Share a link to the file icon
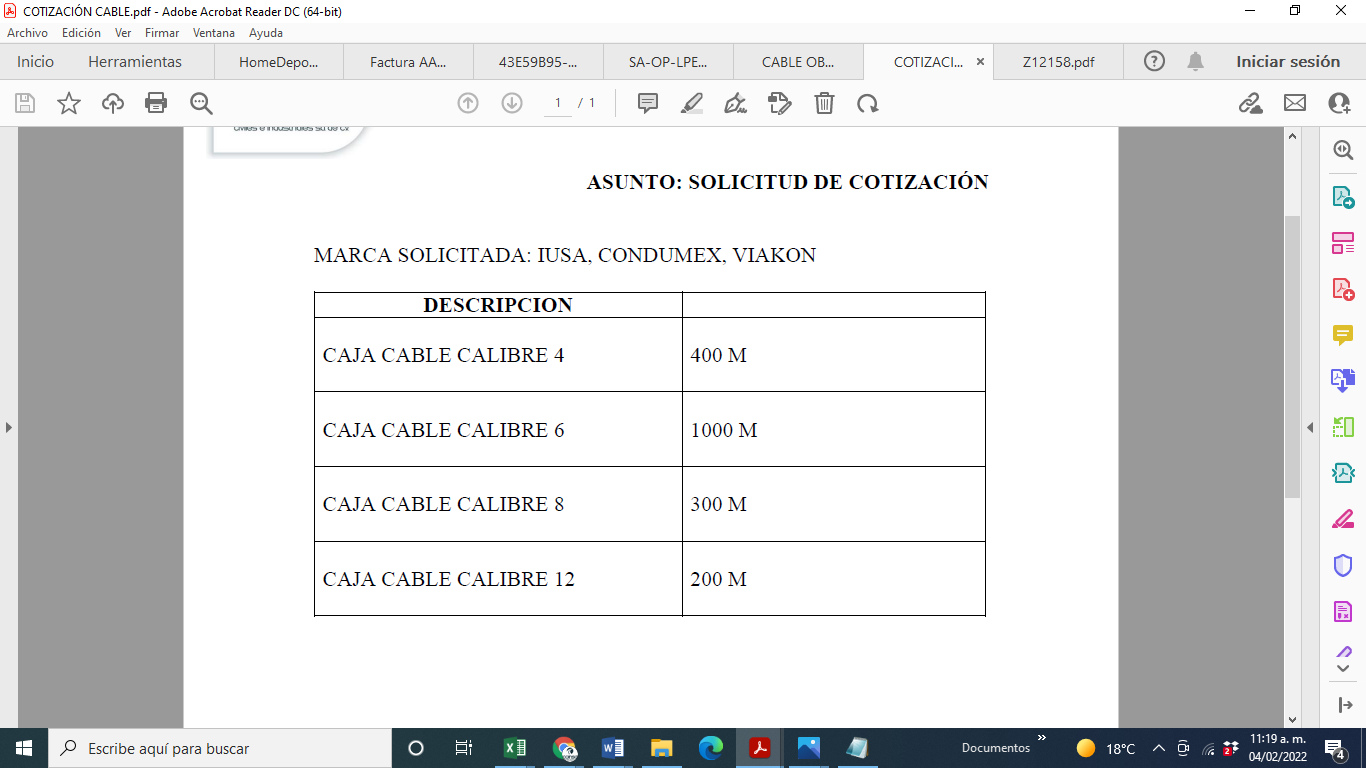The height and width of the screenshot is (768, 1366). pos(1250,103)
